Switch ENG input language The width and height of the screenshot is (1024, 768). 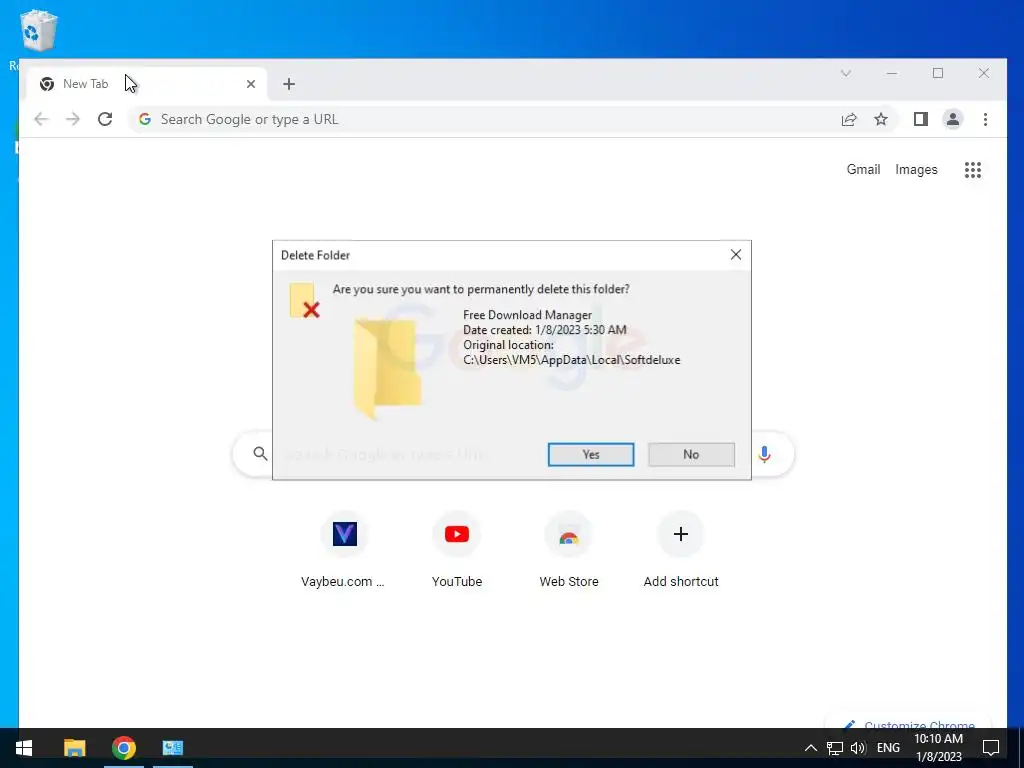(888, 748)
